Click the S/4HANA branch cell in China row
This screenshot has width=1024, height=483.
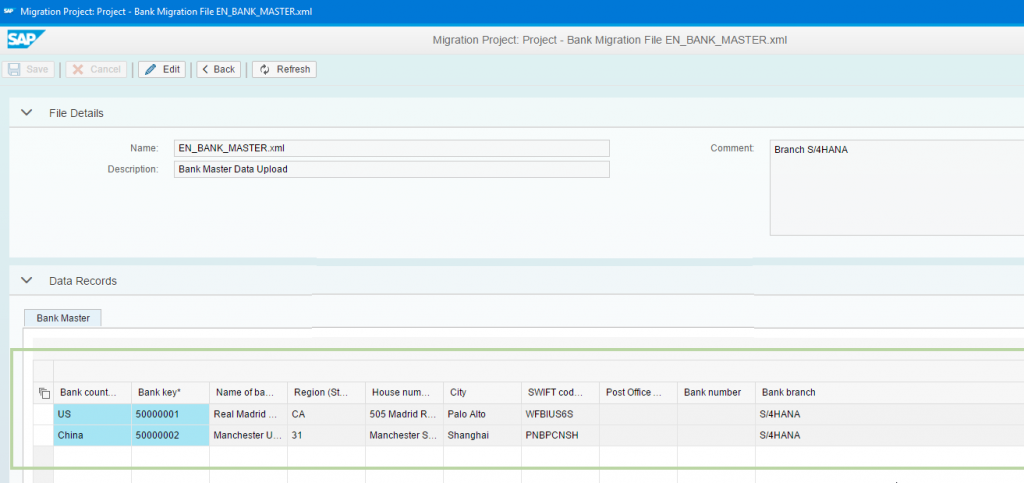889,435
